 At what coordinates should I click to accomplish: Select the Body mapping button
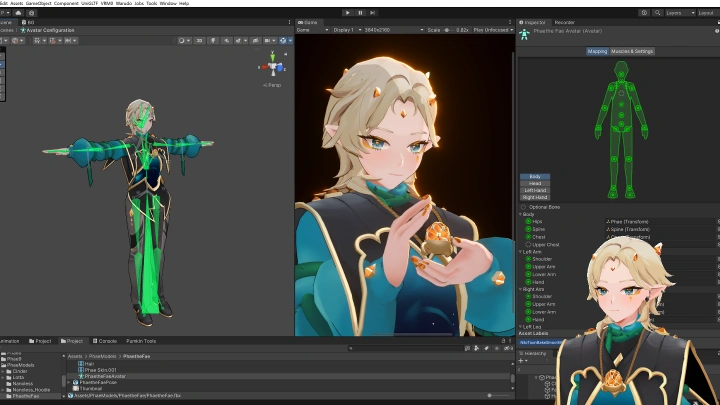535,177
